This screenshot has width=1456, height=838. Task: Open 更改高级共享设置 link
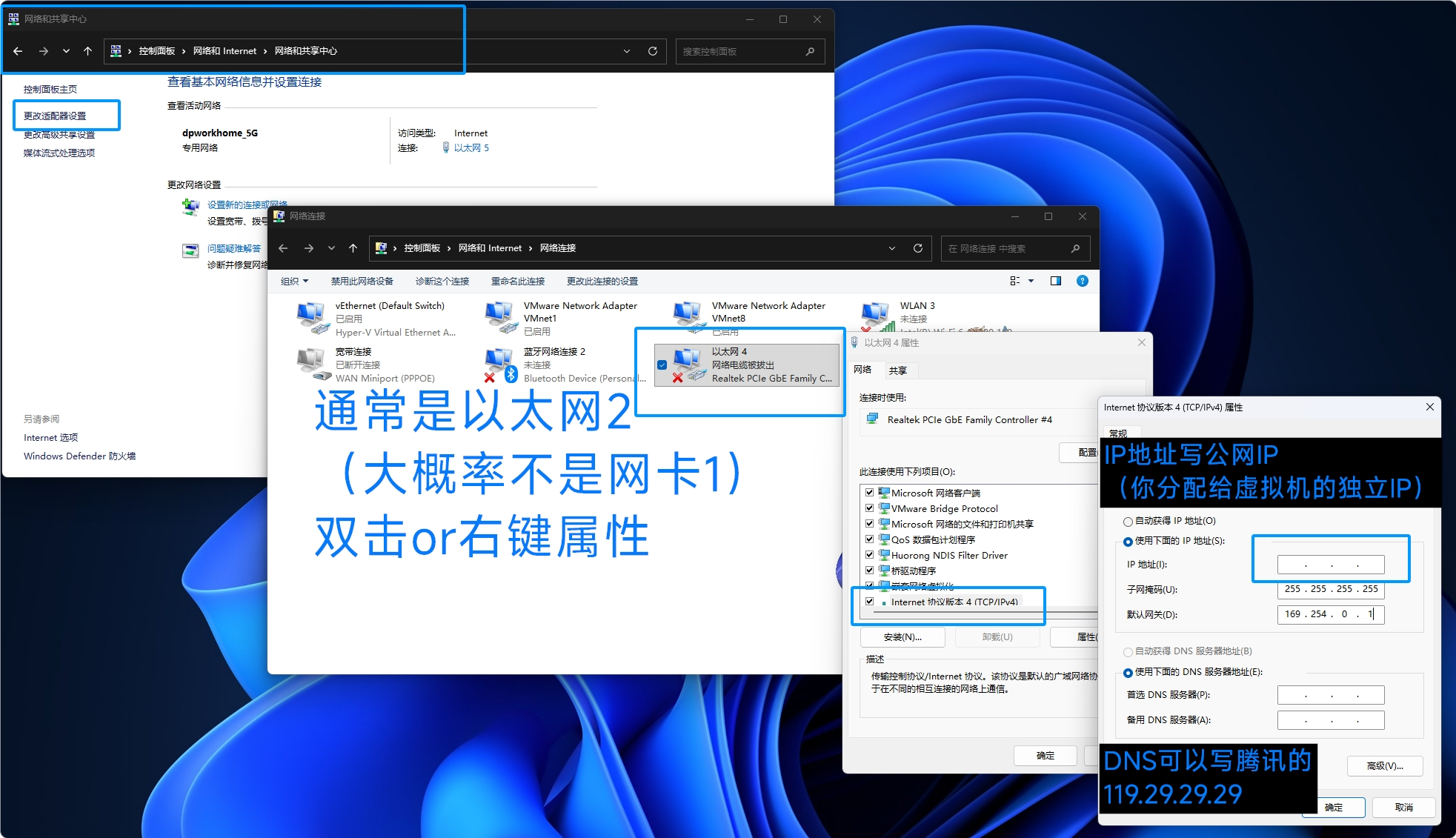tap(59, 134)
